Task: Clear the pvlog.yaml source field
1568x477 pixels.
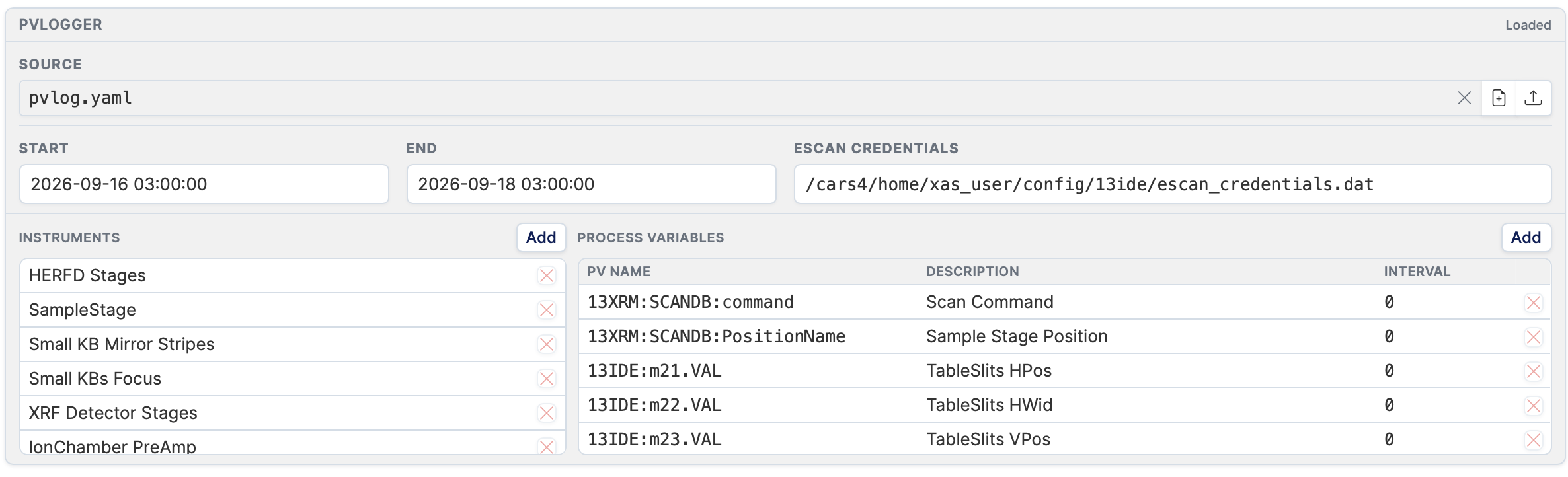Action: (1464, 98)
